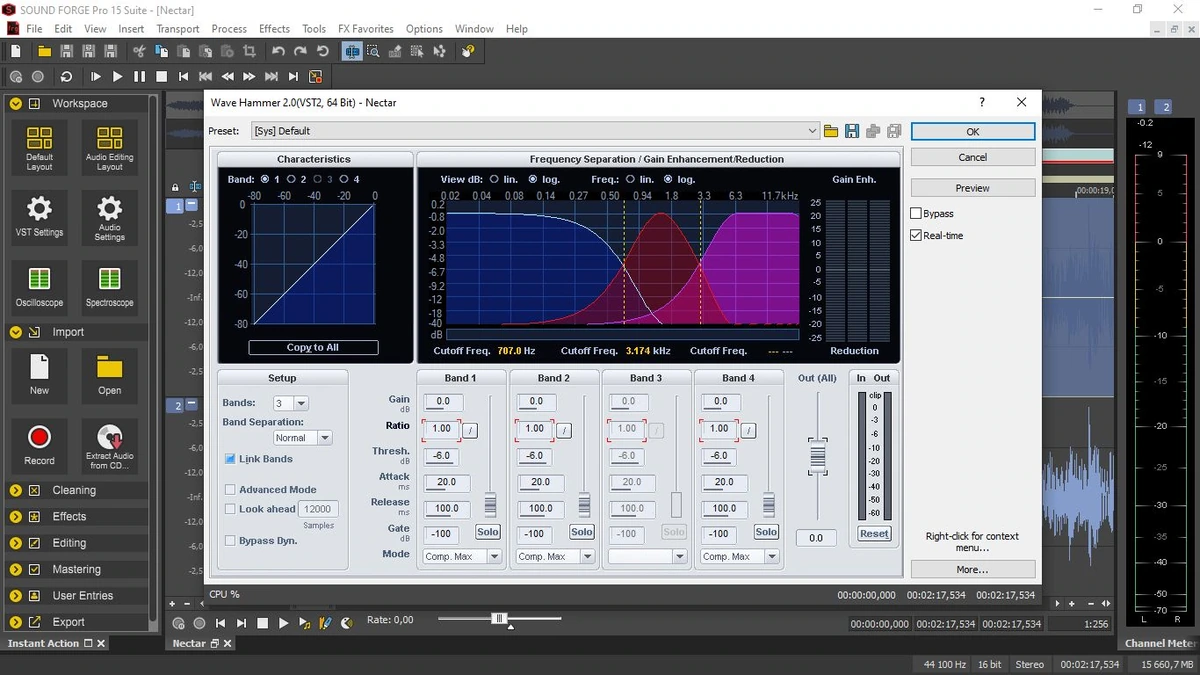Screen dimensions: 1200x675
Task: Enable Bypass Dyn. checkbox
Action: [230, 541]
